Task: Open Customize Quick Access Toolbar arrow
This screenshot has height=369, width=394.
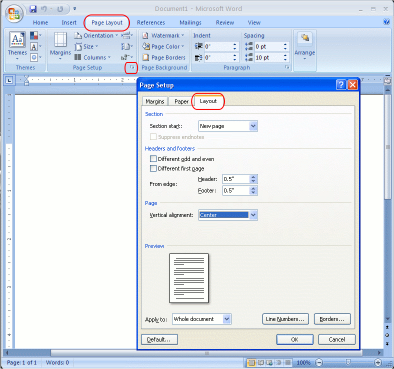Action: click(75, 9)
